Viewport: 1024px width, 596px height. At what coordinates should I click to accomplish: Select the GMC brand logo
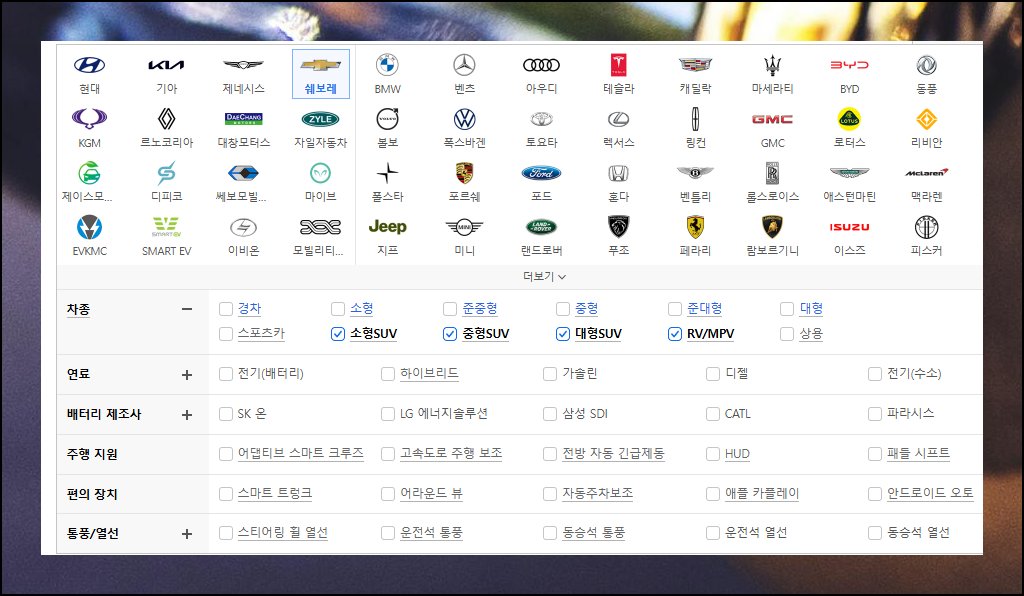coord(773,119)
